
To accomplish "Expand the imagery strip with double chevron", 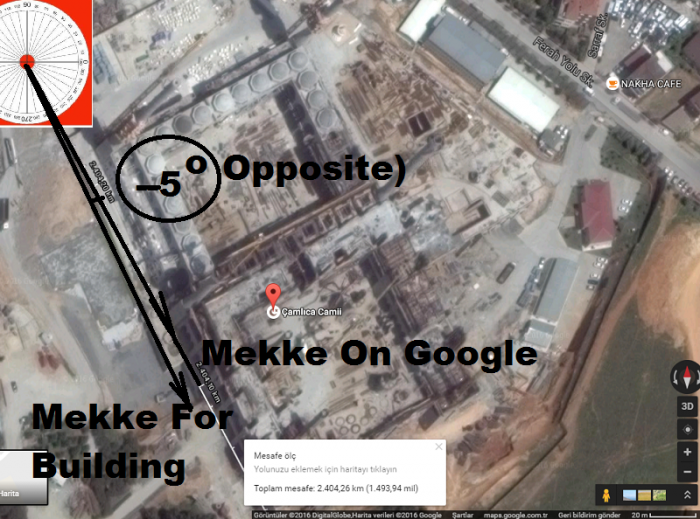I will click(x=687, y=495).
